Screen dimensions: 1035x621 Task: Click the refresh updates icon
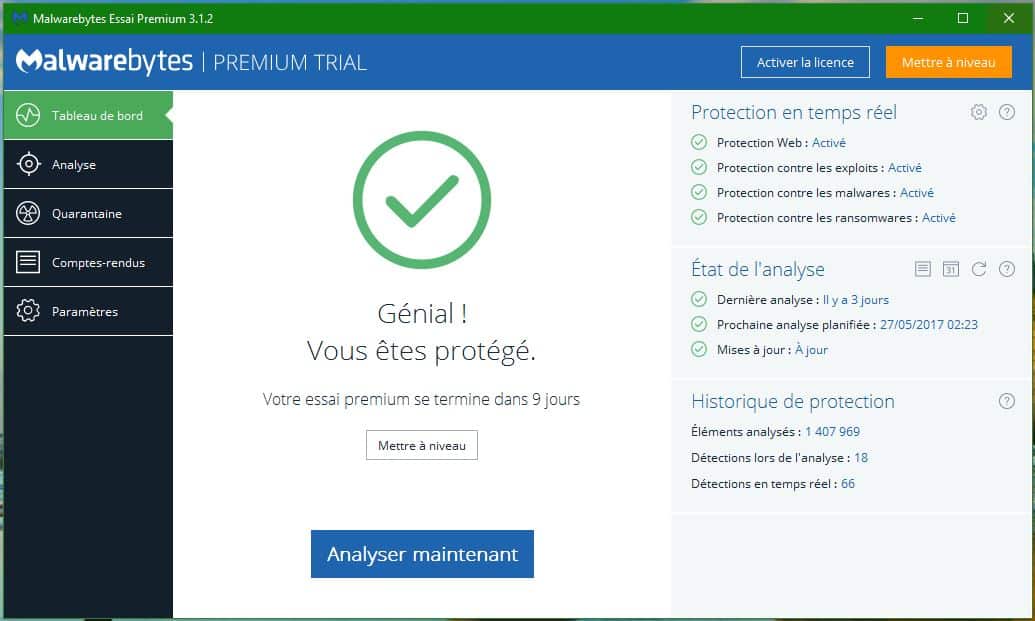(x=979, y=269)
